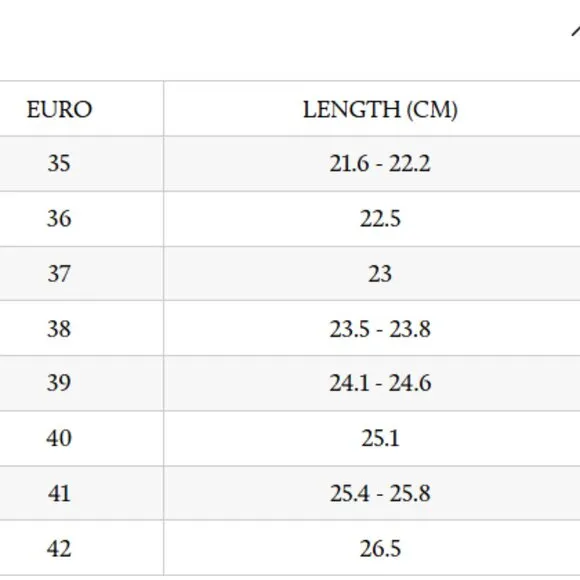Screen dimensions: 580x580
Task: Click the blank area above the size table
Action: (x=281, y=40)
